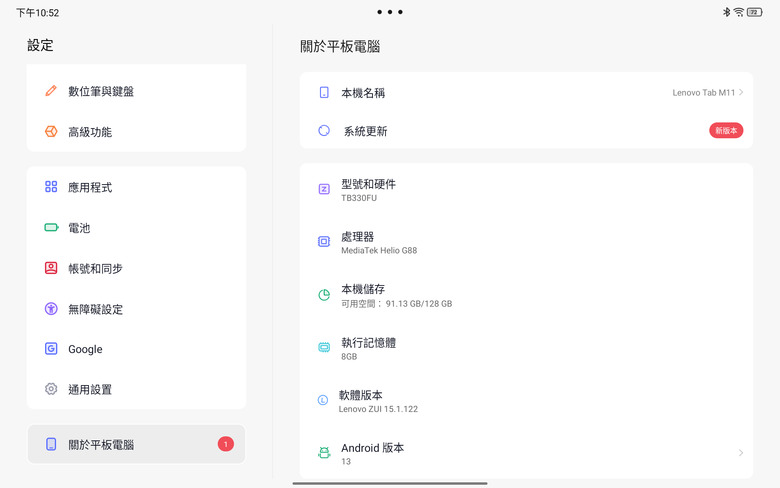780x488 pixels.
Task: Tap the 執行記憶體 heading
Action: pos(369,343)
